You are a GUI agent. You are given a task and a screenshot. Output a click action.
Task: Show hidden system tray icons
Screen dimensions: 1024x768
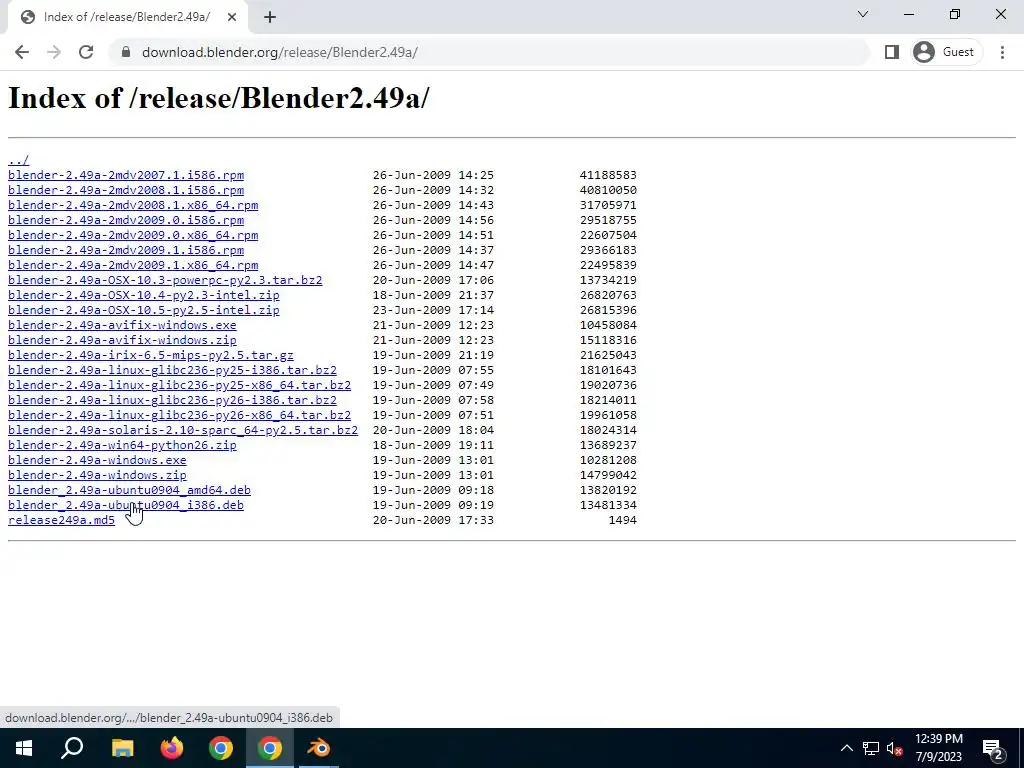click(x=846, y=748)
